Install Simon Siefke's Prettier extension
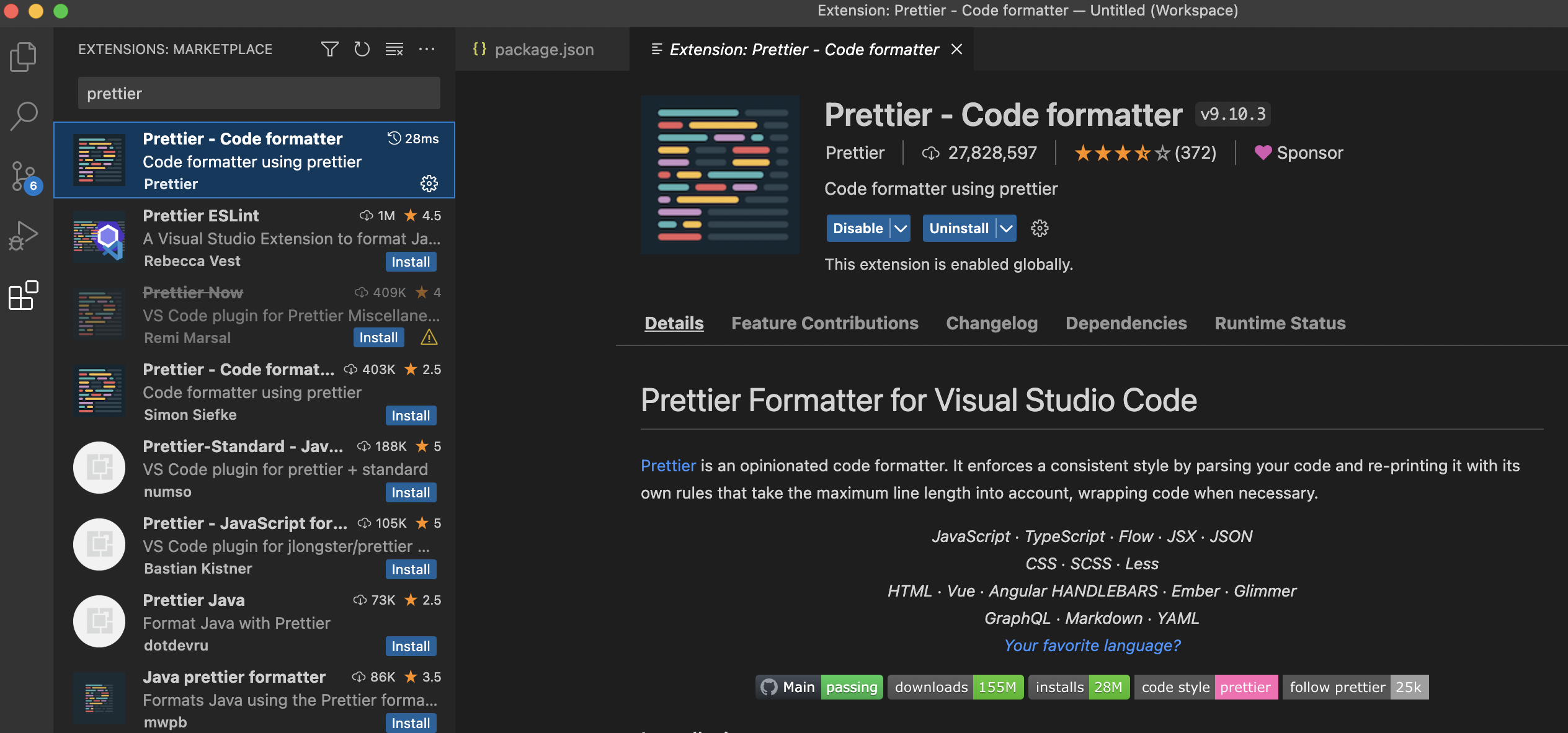Image resolution: width=1568 pixels, height=733 pixels. [411, 415]
